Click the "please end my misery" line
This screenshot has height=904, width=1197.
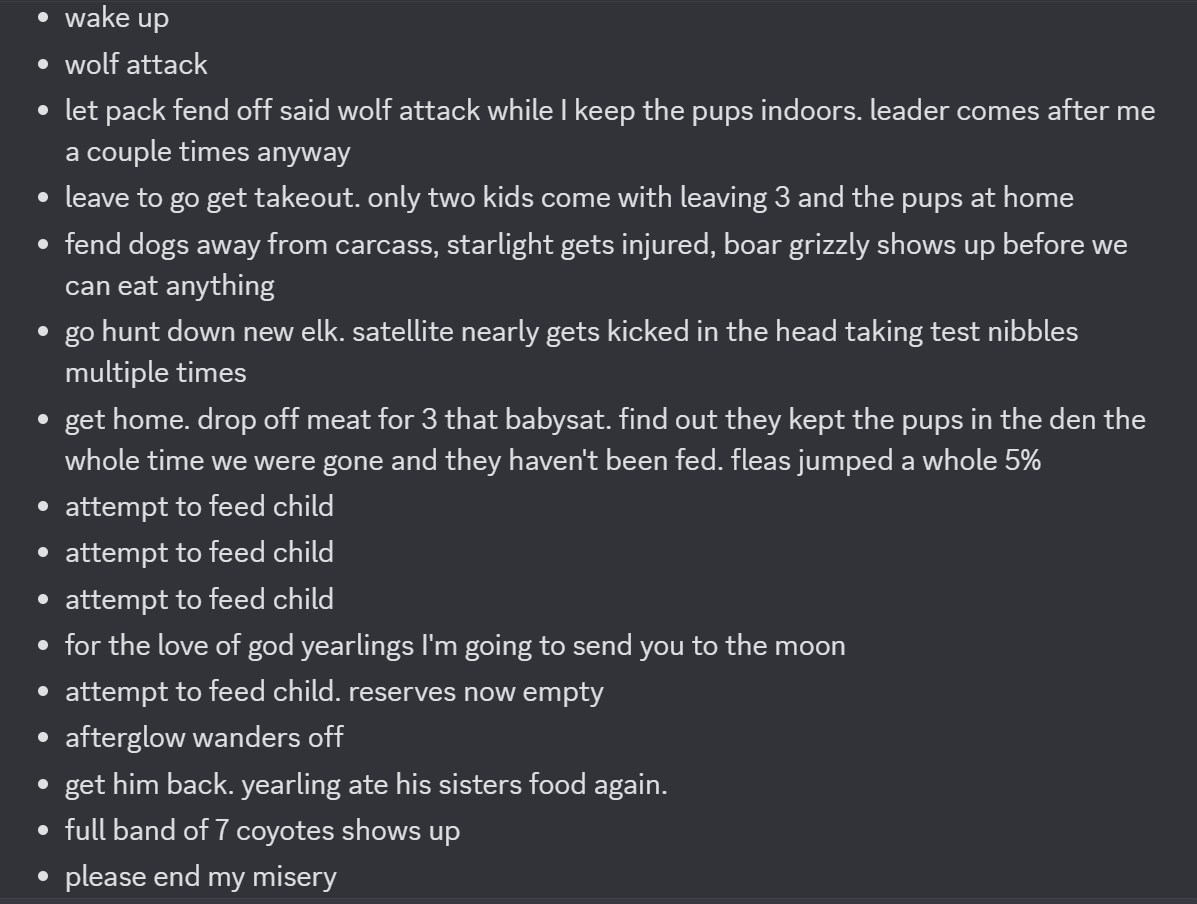(x=200, y=877)
